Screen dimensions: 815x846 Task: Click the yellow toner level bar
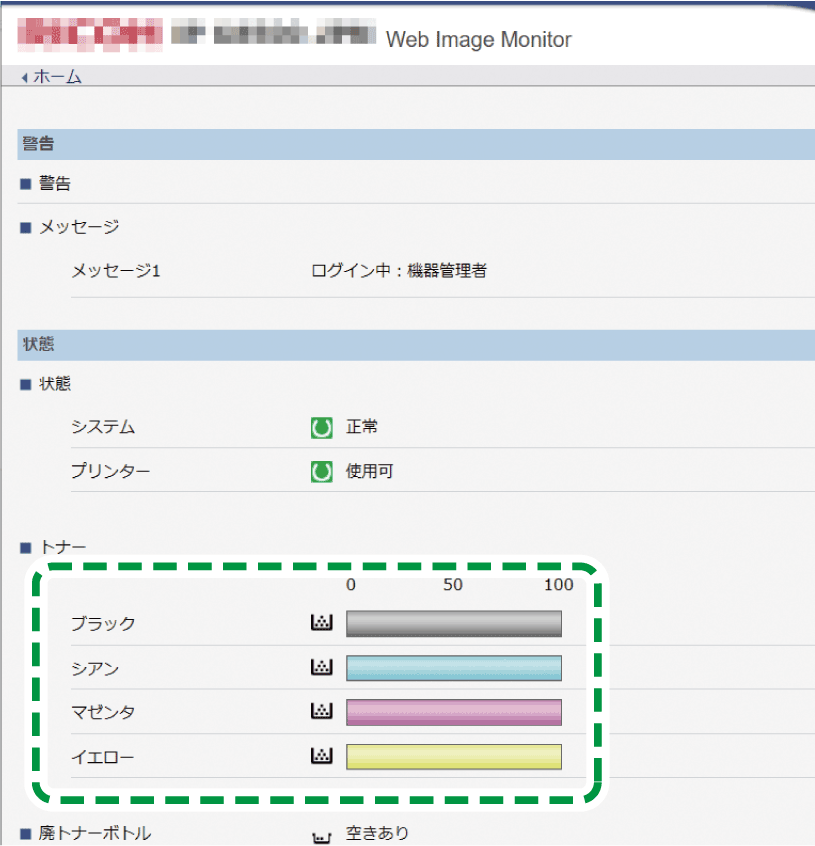[x=453, y=757]
